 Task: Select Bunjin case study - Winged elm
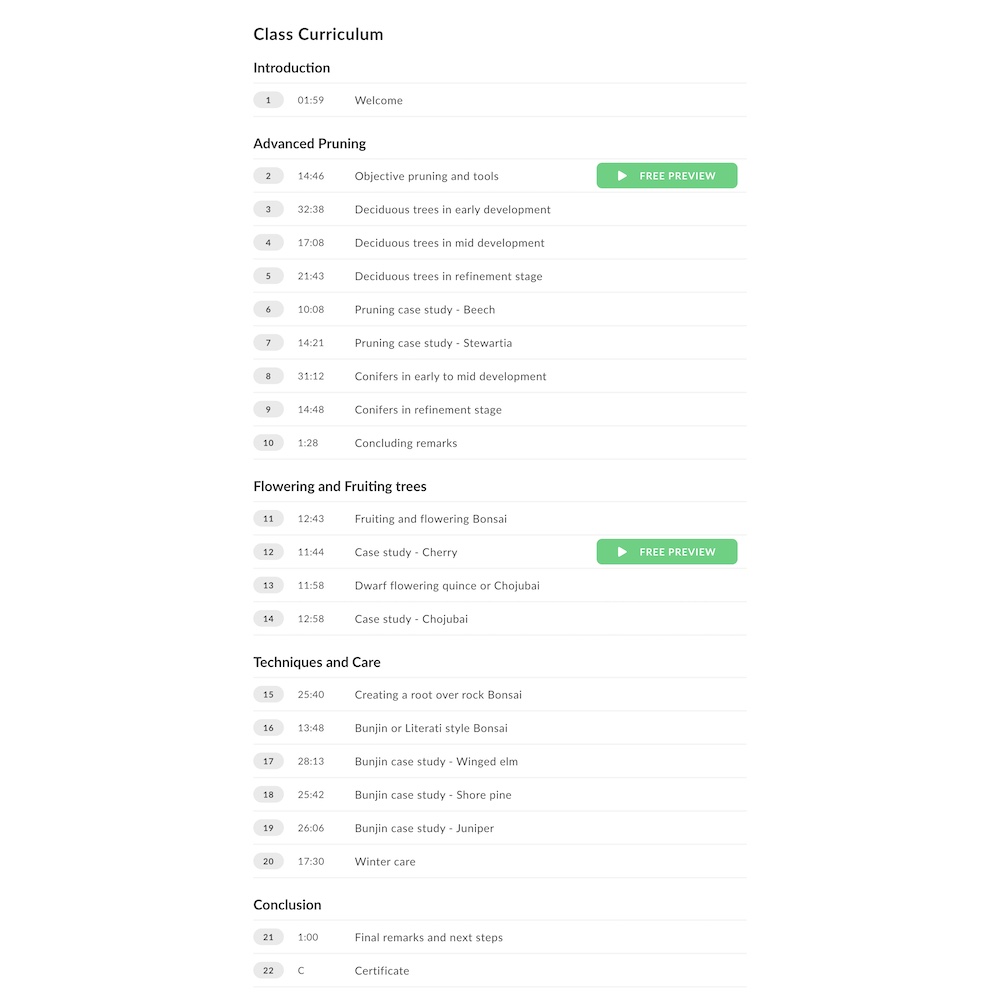[x=436, y=762]
